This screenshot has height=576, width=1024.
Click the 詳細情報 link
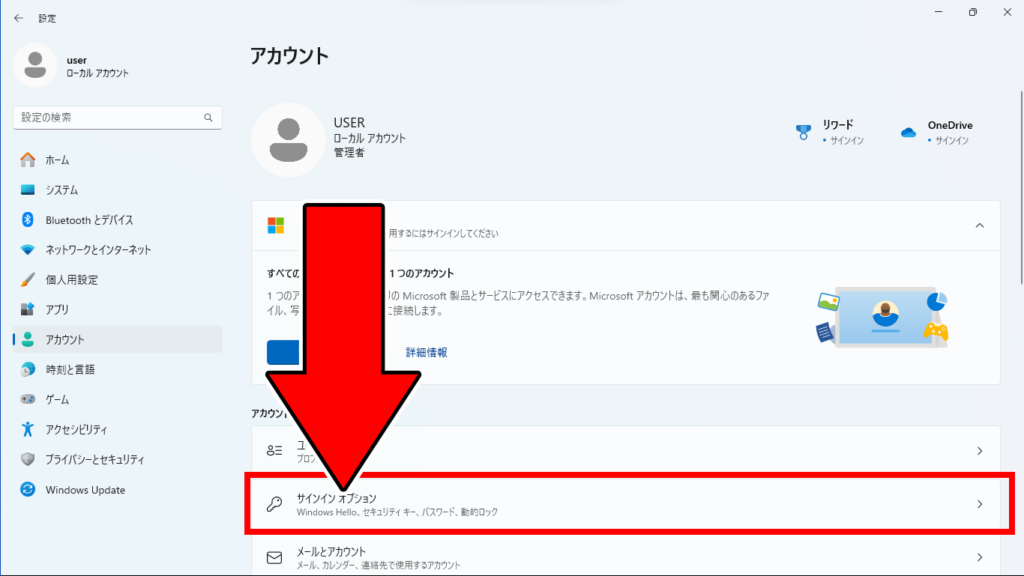click(426, 352)
